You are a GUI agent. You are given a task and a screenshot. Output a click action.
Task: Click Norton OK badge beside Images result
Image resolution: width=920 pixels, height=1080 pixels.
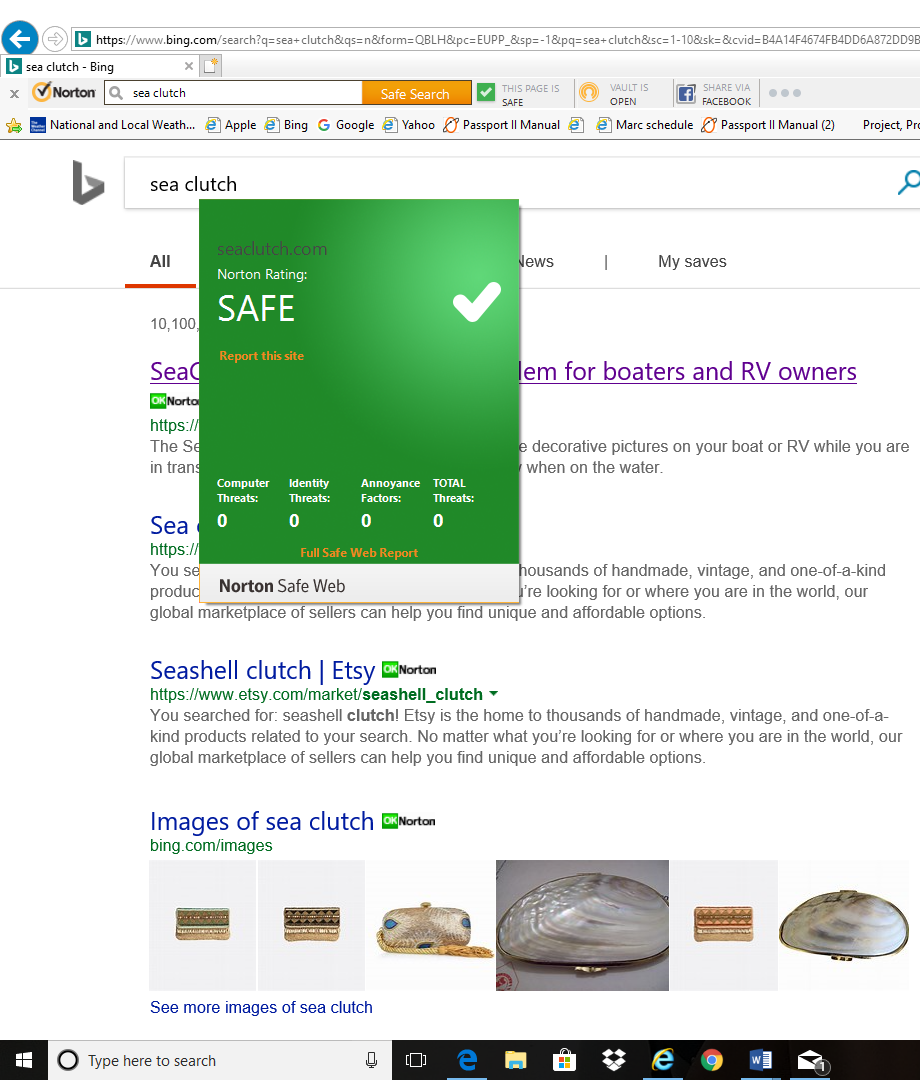coord(409,821)
